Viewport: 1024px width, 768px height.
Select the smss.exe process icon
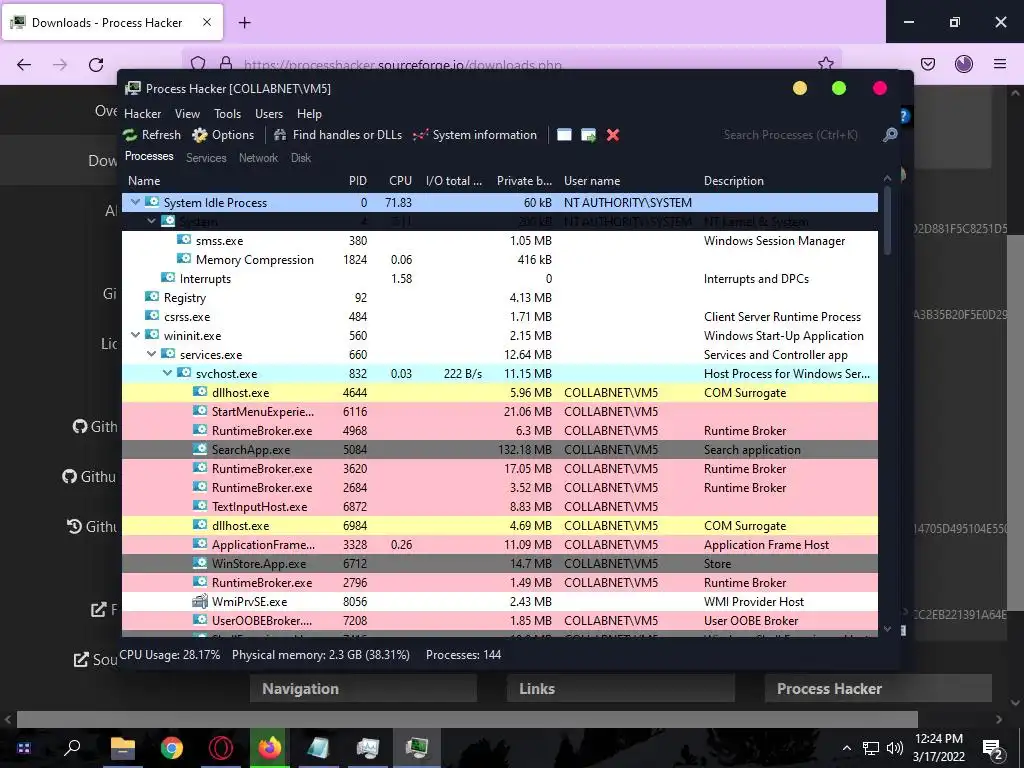184,240
